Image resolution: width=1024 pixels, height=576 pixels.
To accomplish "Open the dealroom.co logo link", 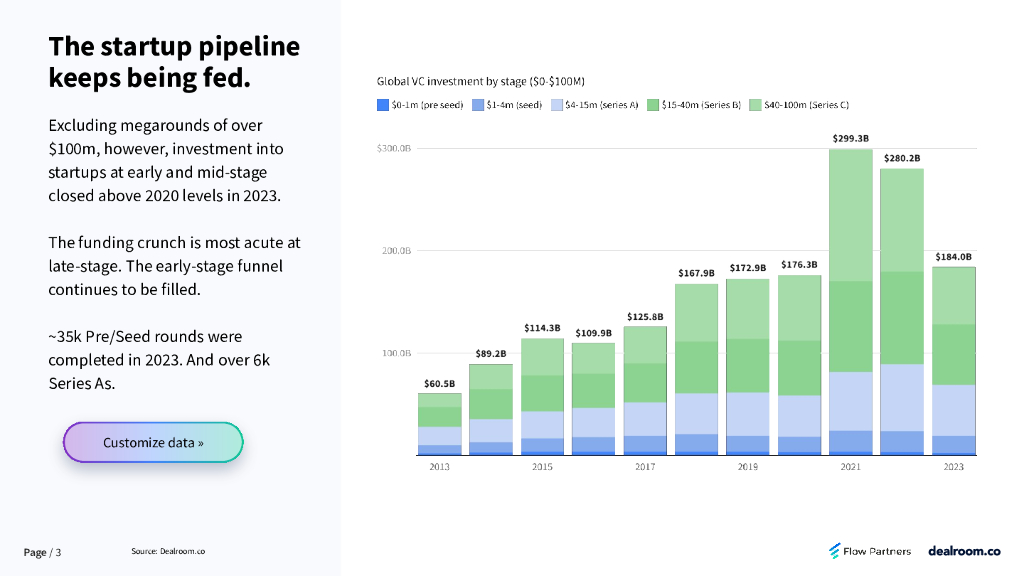I will 964,551.
